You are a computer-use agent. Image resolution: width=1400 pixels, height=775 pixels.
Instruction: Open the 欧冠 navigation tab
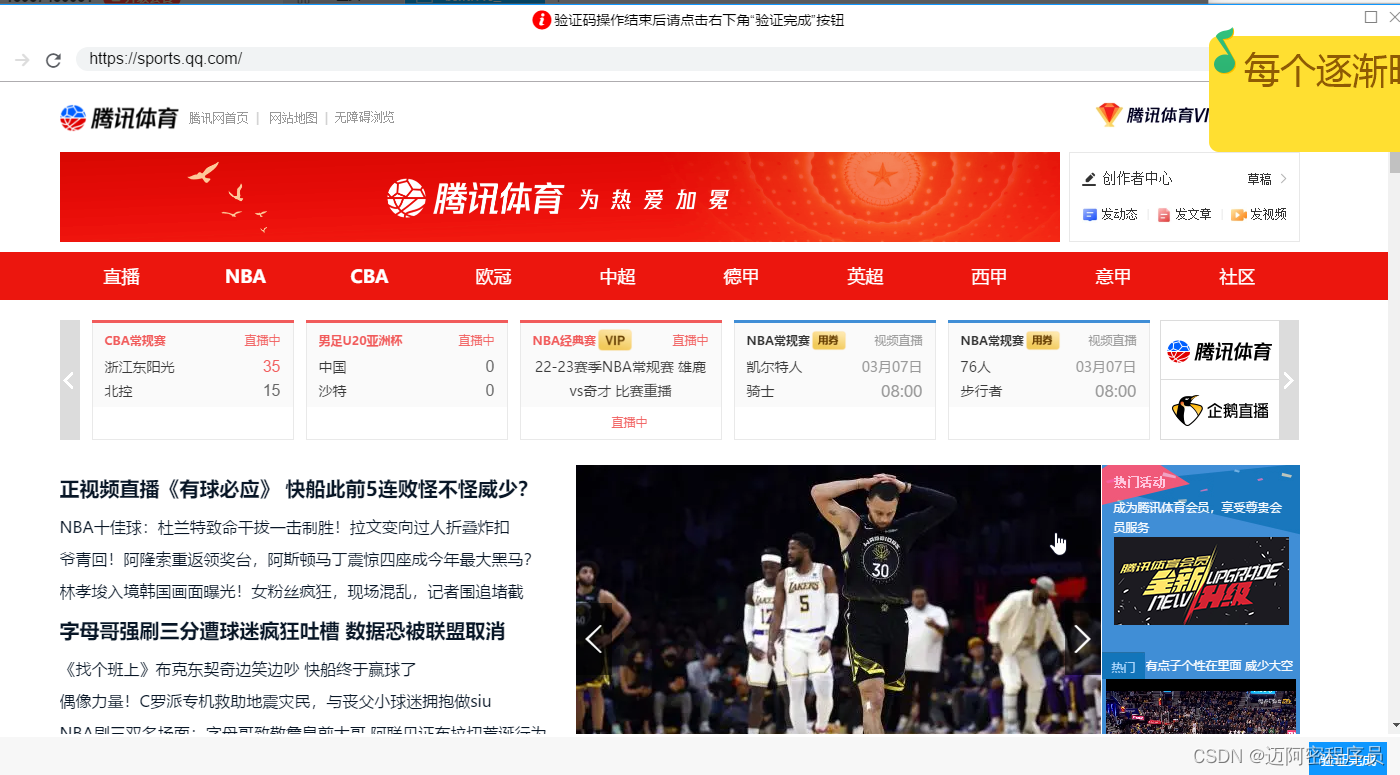[x=493, y=277]
